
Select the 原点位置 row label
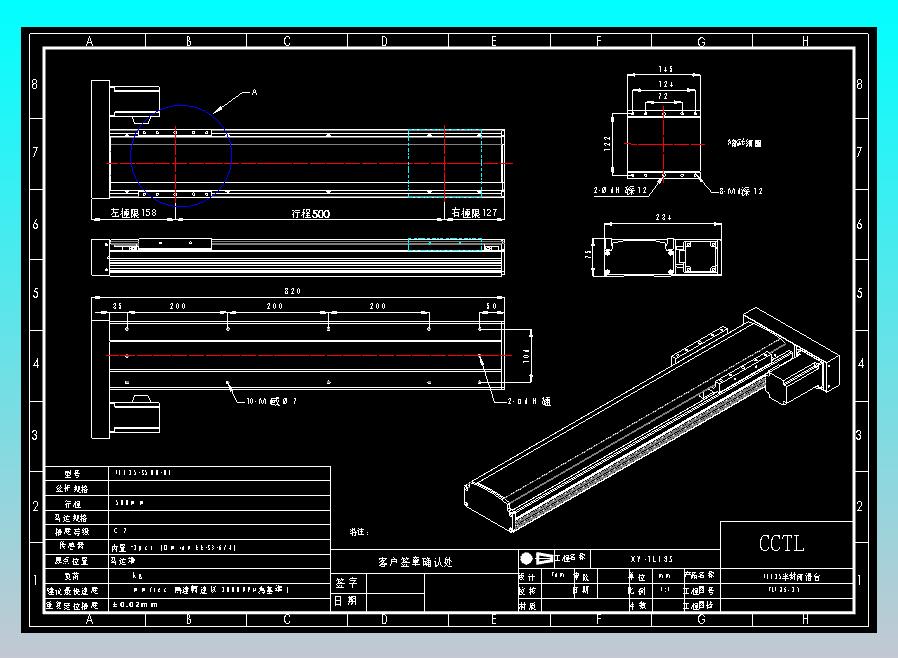click(x=71, y=561)
